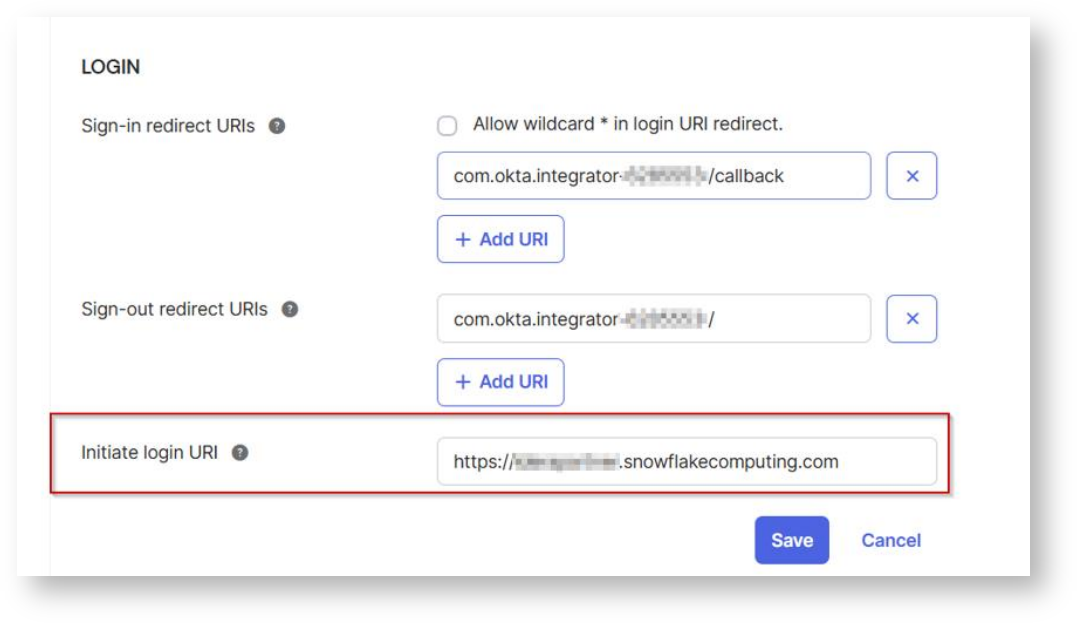Focus the sign-out redirect URI field
The height and width of the screenshot is (624, 1078).
(x=653, y=319)
